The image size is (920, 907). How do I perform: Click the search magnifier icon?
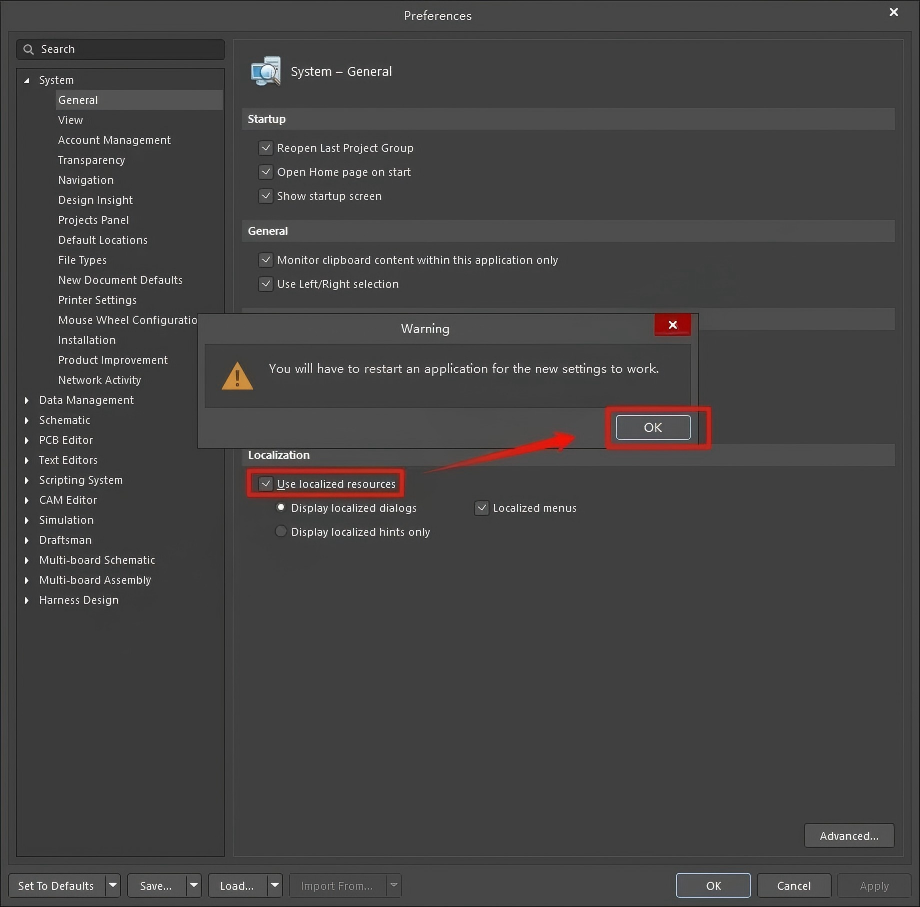[x=28, y=49]
